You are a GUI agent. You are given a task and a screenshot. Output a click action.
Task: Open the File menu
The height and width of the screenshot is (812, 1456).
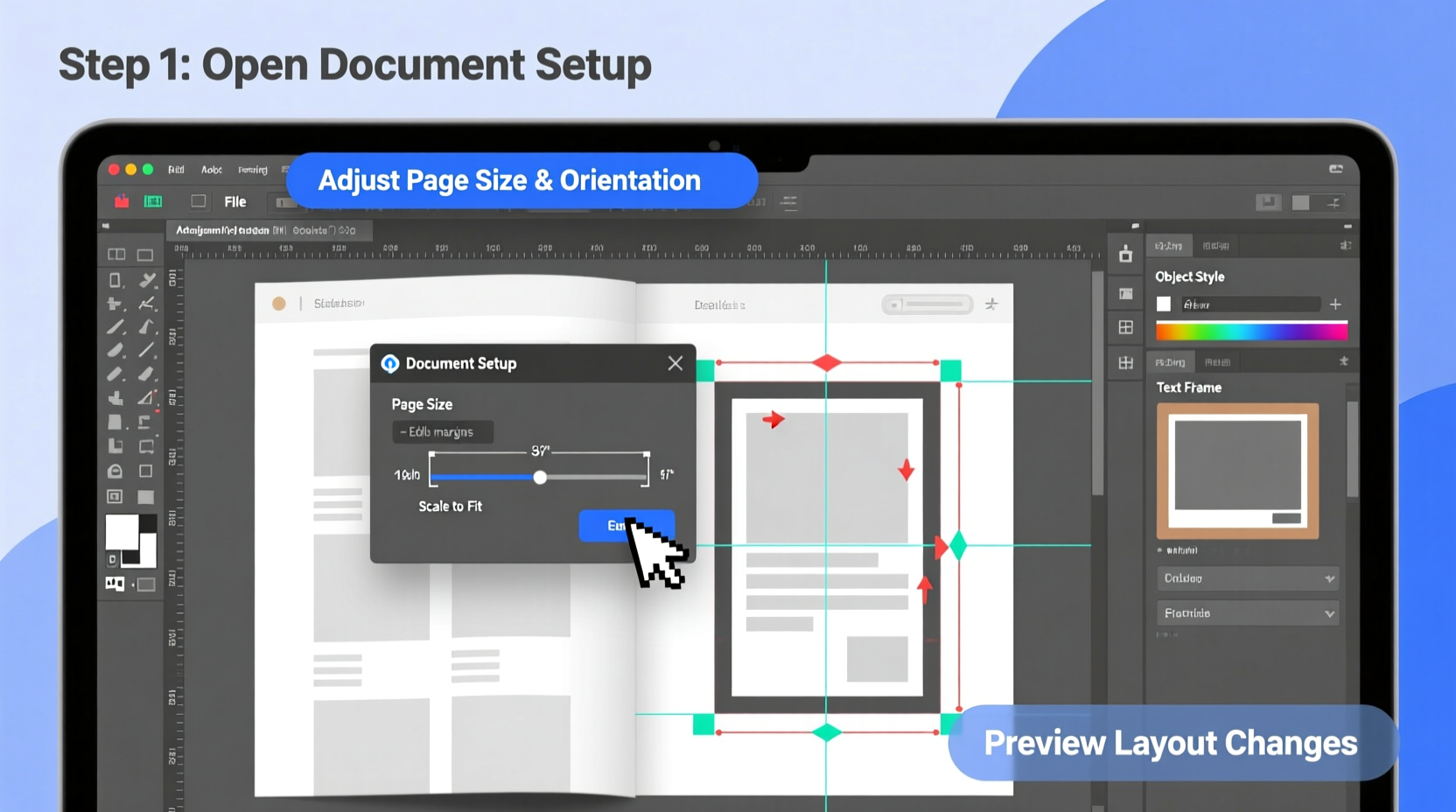(x=234, y=201)
